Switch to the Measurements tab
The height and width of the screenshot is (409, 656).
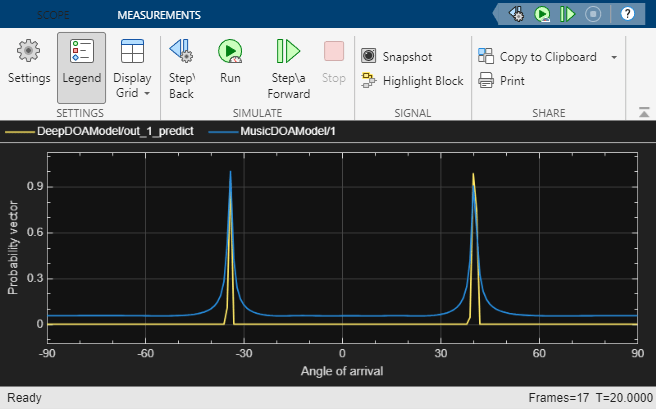[x=158, y=15]
